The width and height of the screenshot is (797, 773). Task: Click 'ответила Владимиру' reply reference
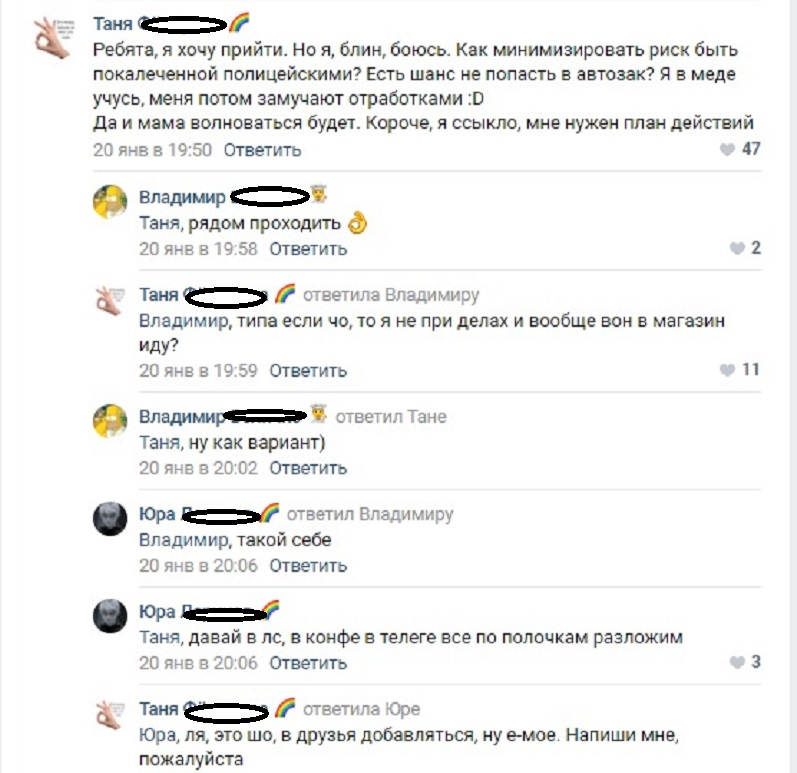pos(391,295)
